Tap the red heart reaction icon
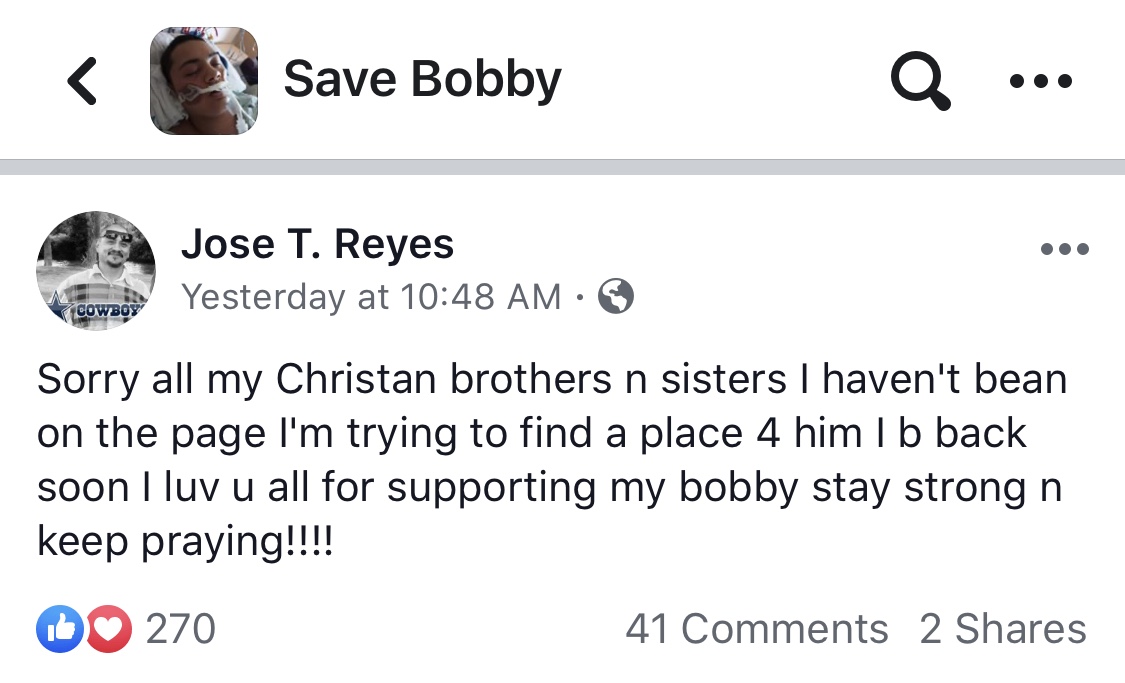This screenshot has height=683, width=1125. (x=109, y=629)
